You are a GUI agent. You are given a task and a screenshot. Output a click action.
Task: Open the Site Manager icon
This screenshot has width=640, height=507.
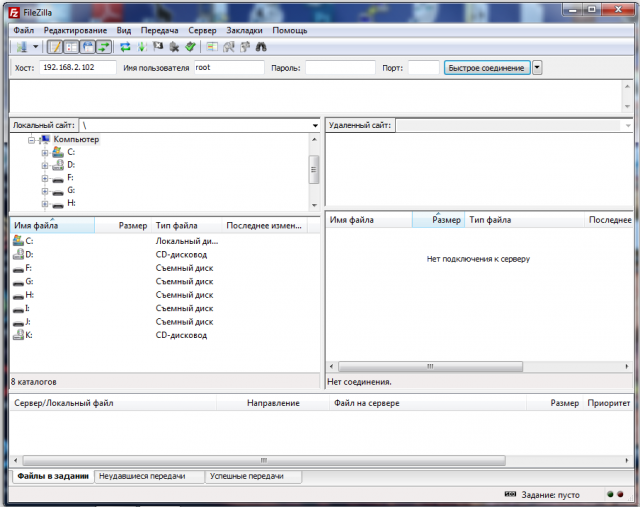pyautogui.click(x=22, y=47)
